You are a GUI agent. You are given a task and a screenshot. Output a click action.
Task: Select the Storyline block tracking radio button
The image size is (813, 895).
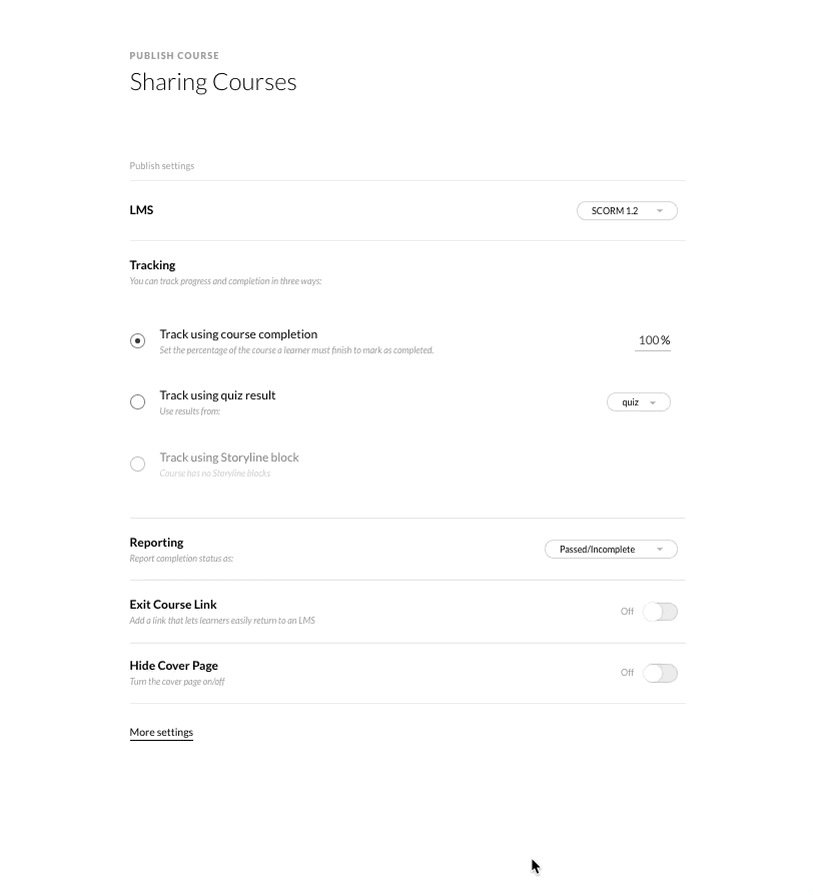(138, 464)
